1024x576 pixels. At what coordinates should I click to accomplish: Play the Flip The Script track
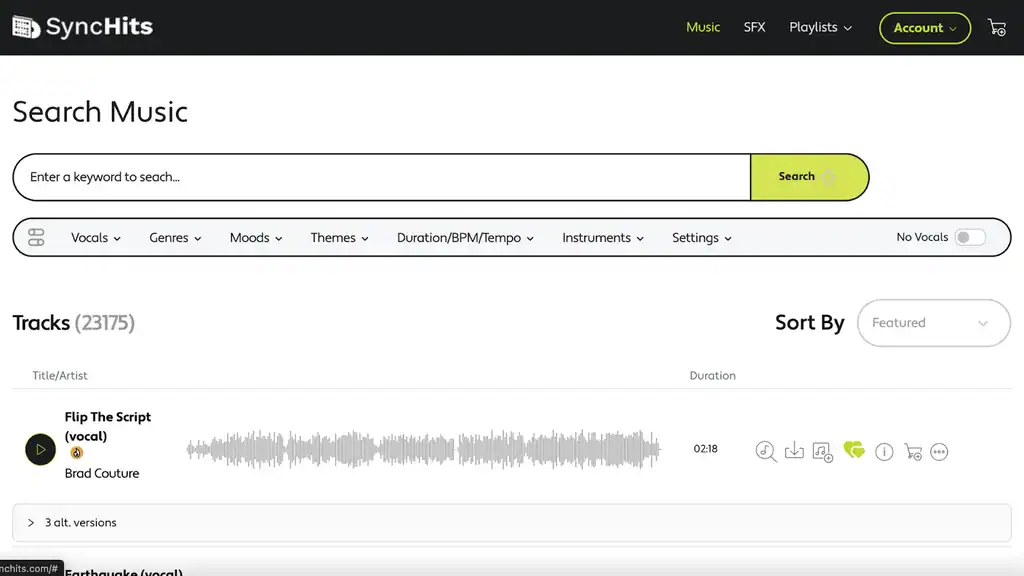40,449
